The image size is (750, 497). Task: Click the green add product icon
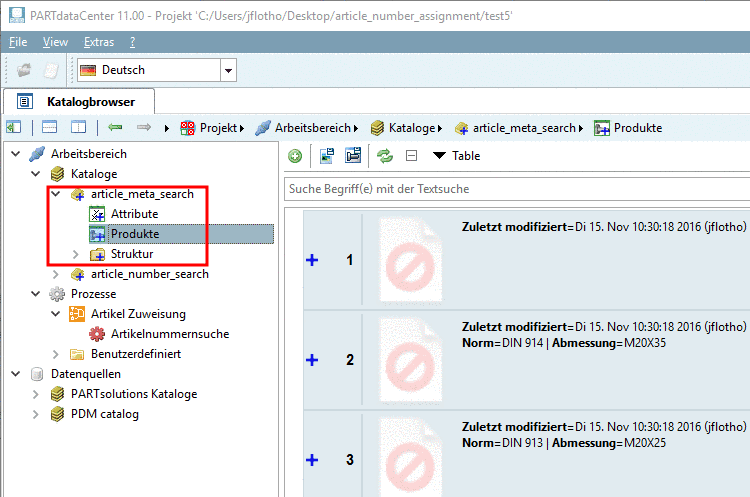coord(295,156)
